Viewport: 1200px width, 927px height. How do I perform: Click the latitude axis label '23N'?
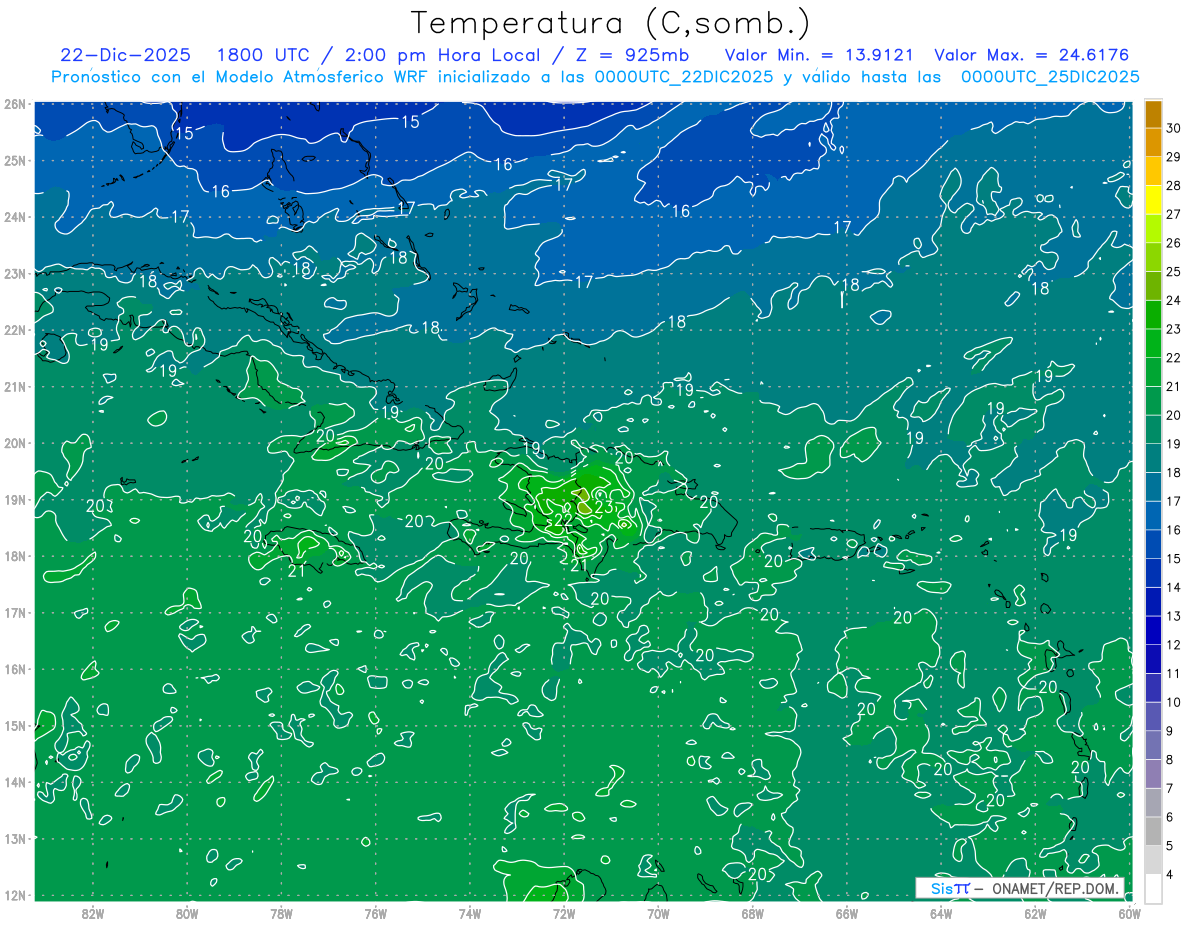pos(15,273)
